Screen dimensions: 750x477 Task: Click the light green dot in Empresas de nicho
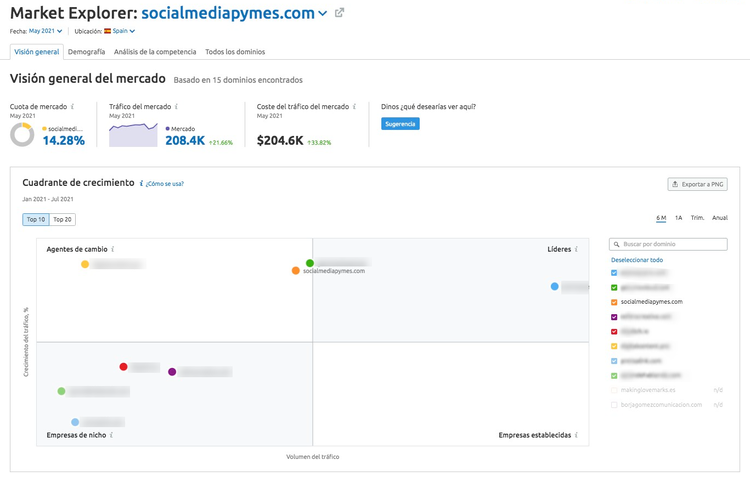(61, 391)
